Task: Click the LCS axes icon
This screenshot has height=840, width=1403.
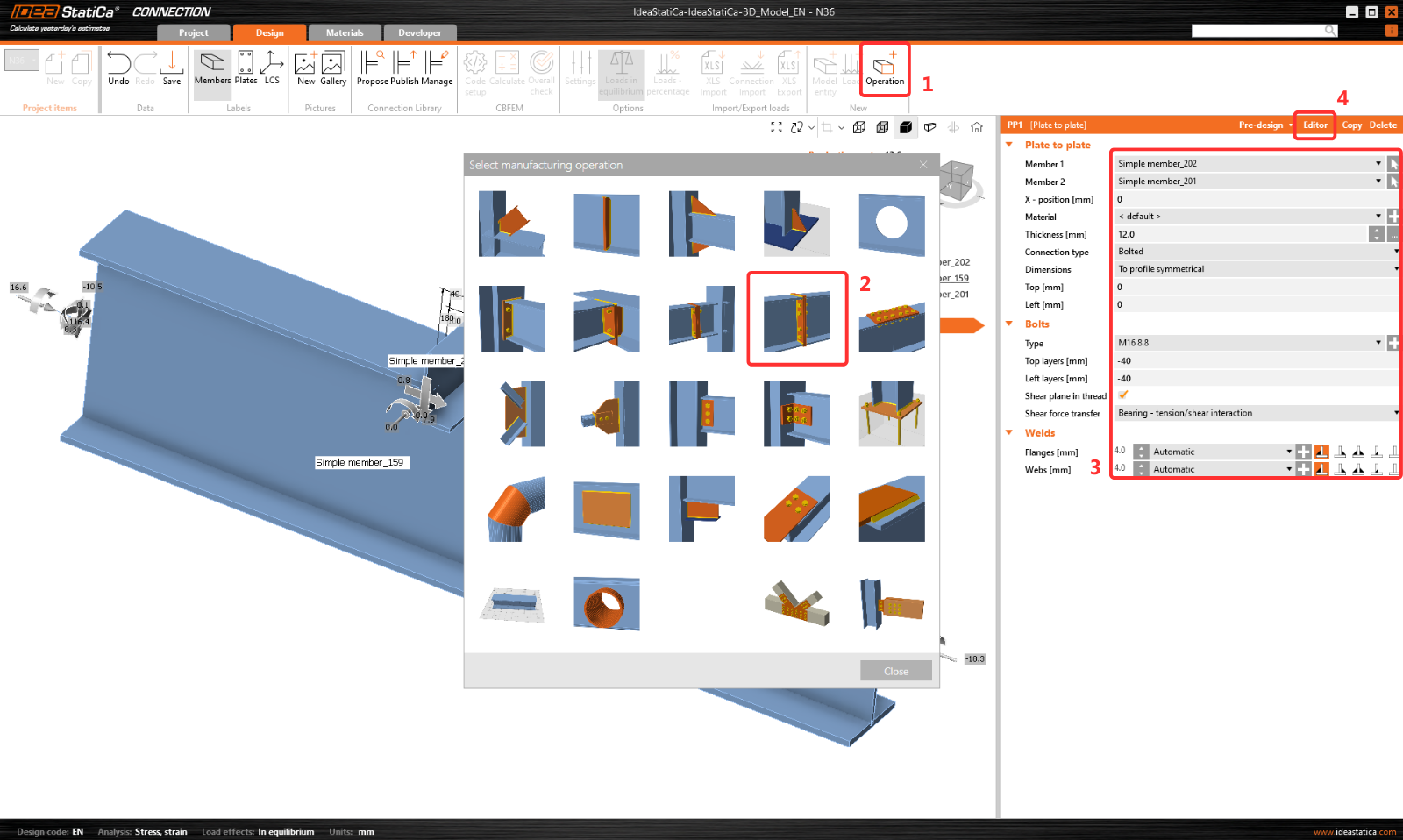Action: 272,68
